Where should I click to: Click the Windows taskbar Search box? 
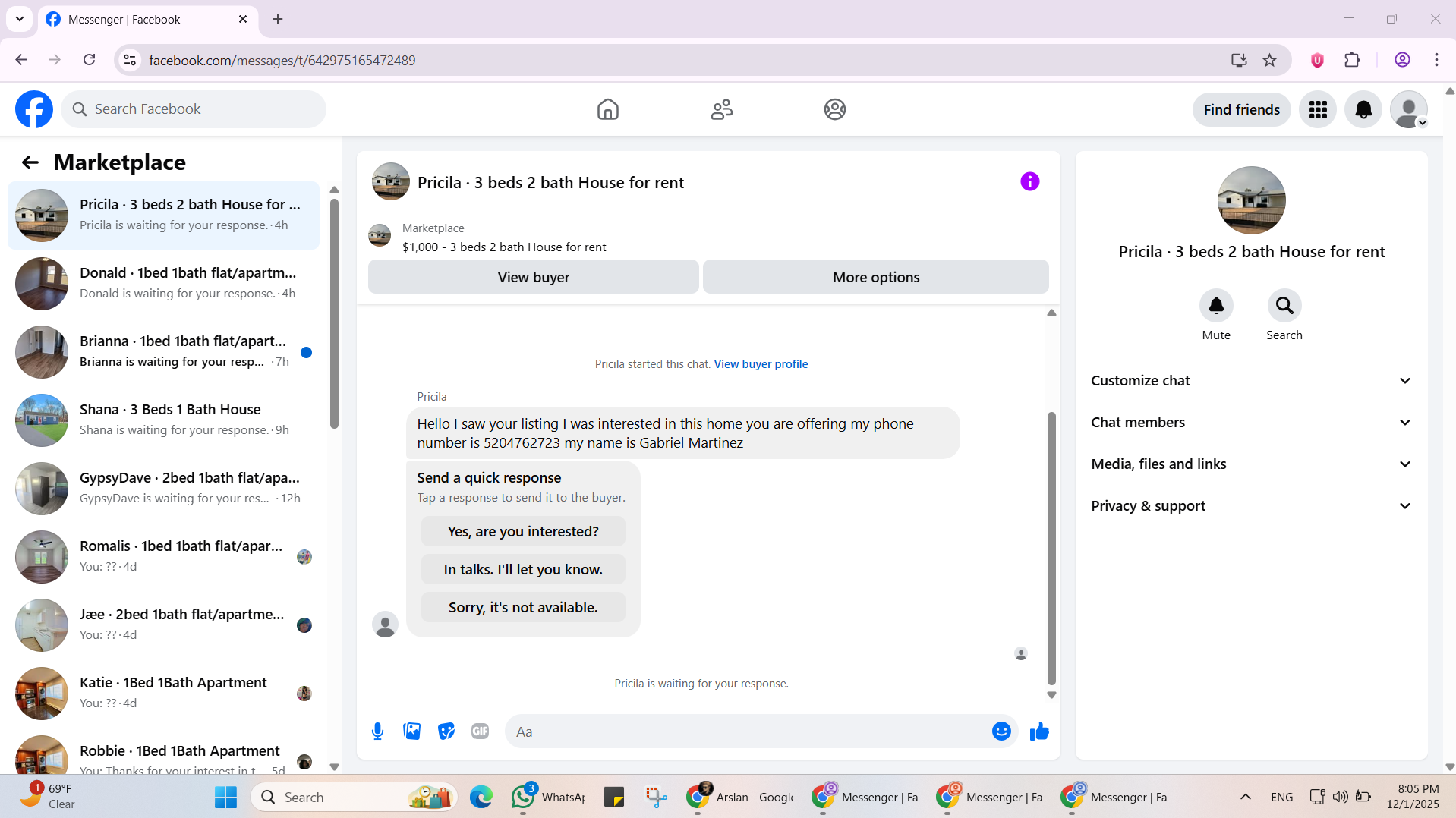coord(354,797)
